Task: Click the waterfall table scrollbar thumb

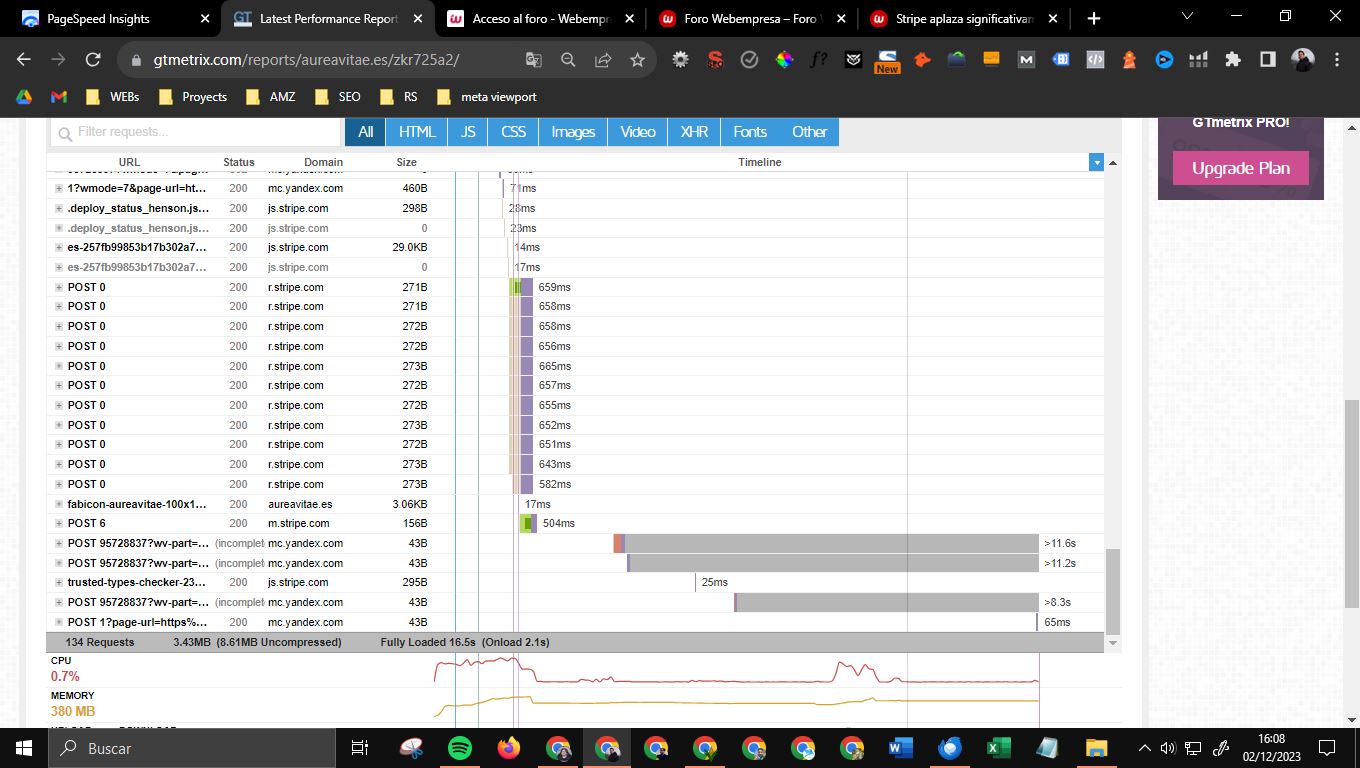Action: point(1113,590)
